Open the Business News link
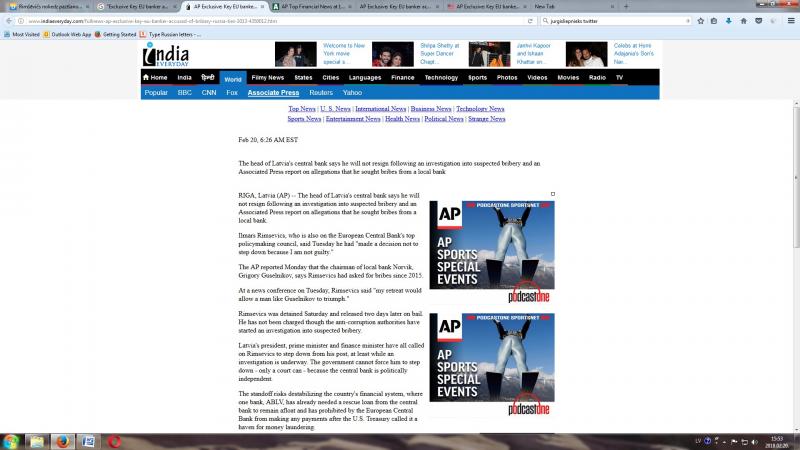Image resolution: width=800 pixels, height=450 pixels. click(430, 108)
